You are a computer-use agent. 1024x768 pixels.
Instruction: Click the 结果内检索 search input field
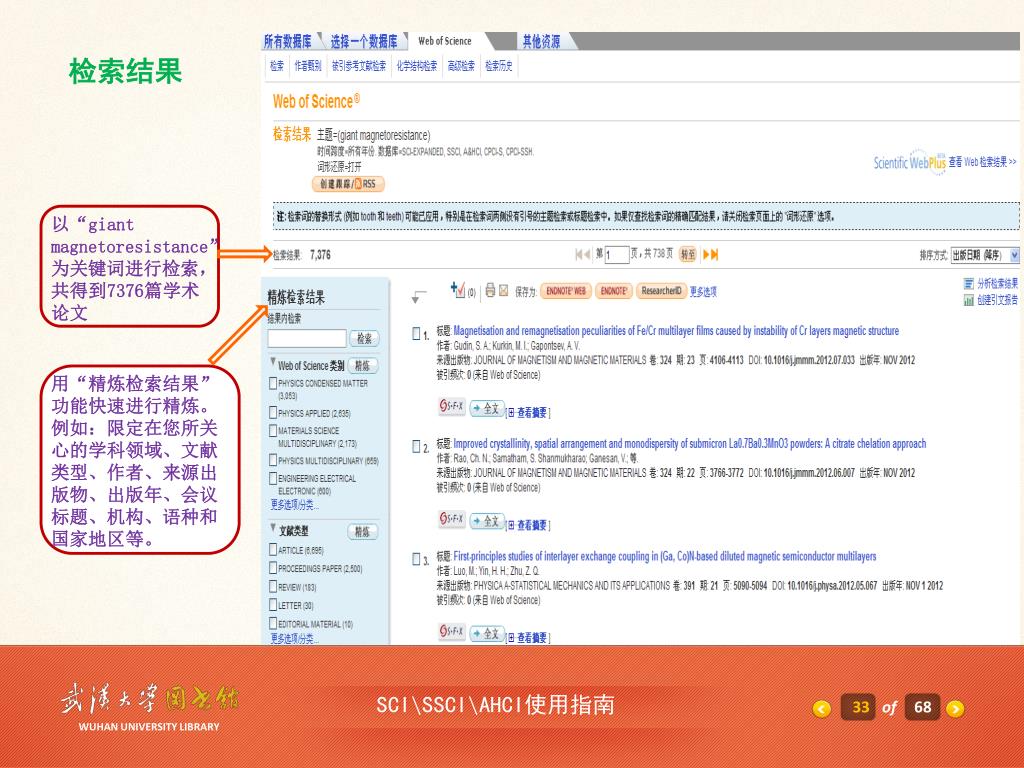[307, 338]
